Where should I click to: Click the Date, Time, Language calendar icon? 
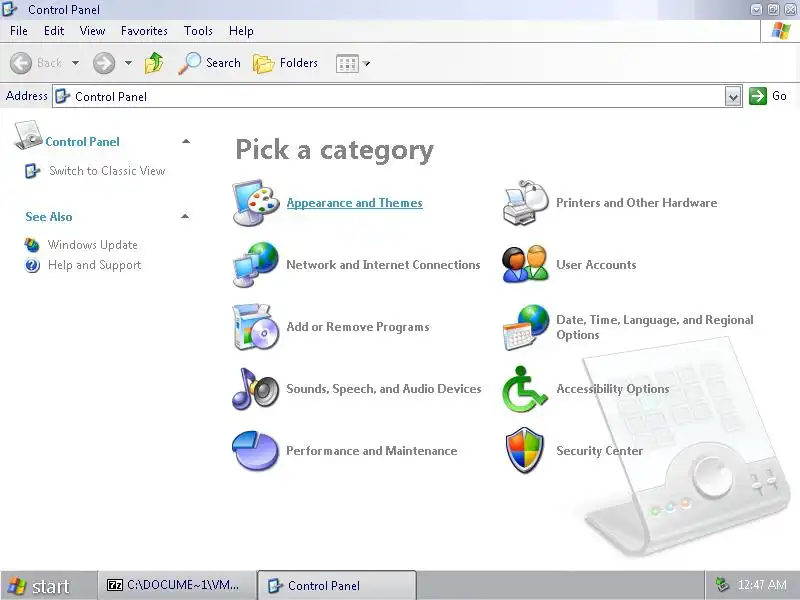[x=526, y=327]
